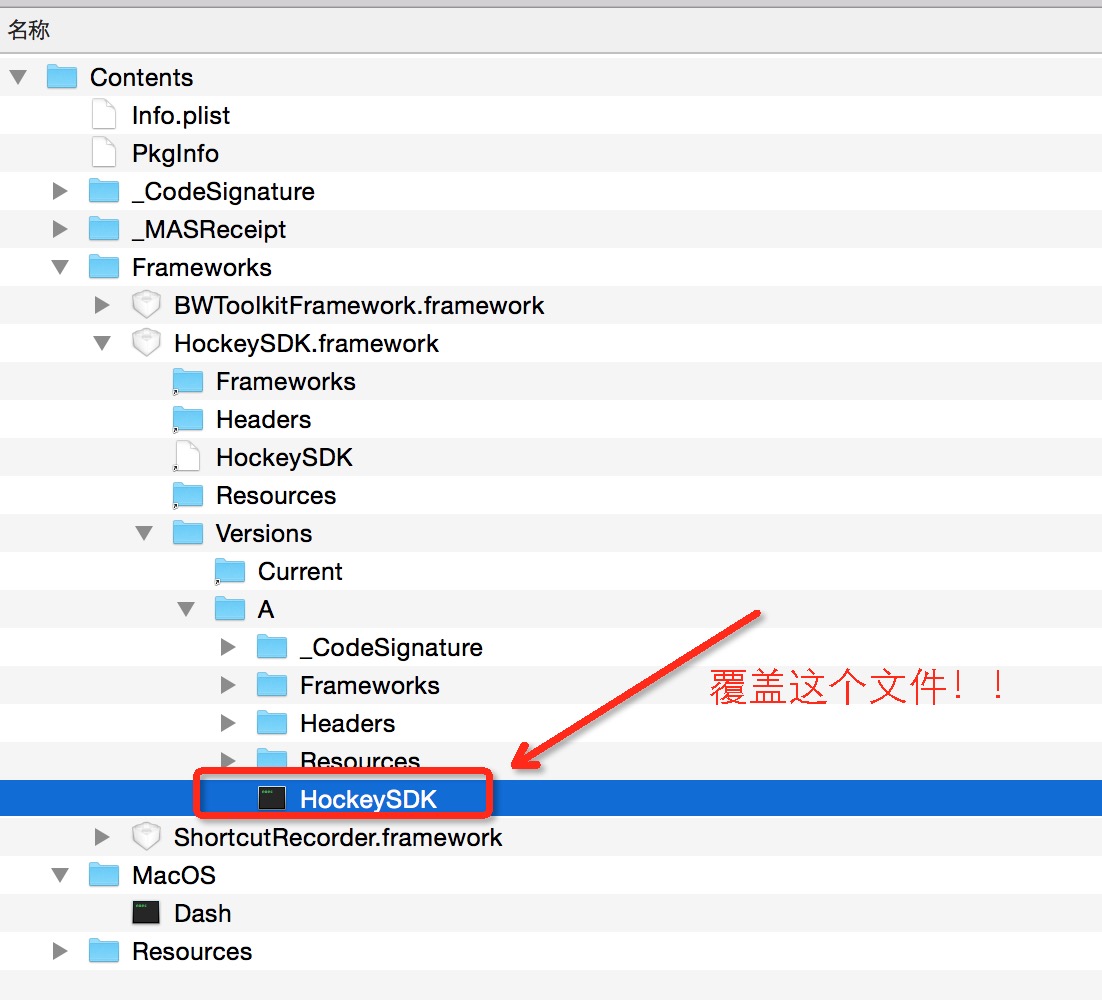Click the Frameworks alias folder icon in HockeySDK.framework

pyautogui.click(x=188, y=382)
